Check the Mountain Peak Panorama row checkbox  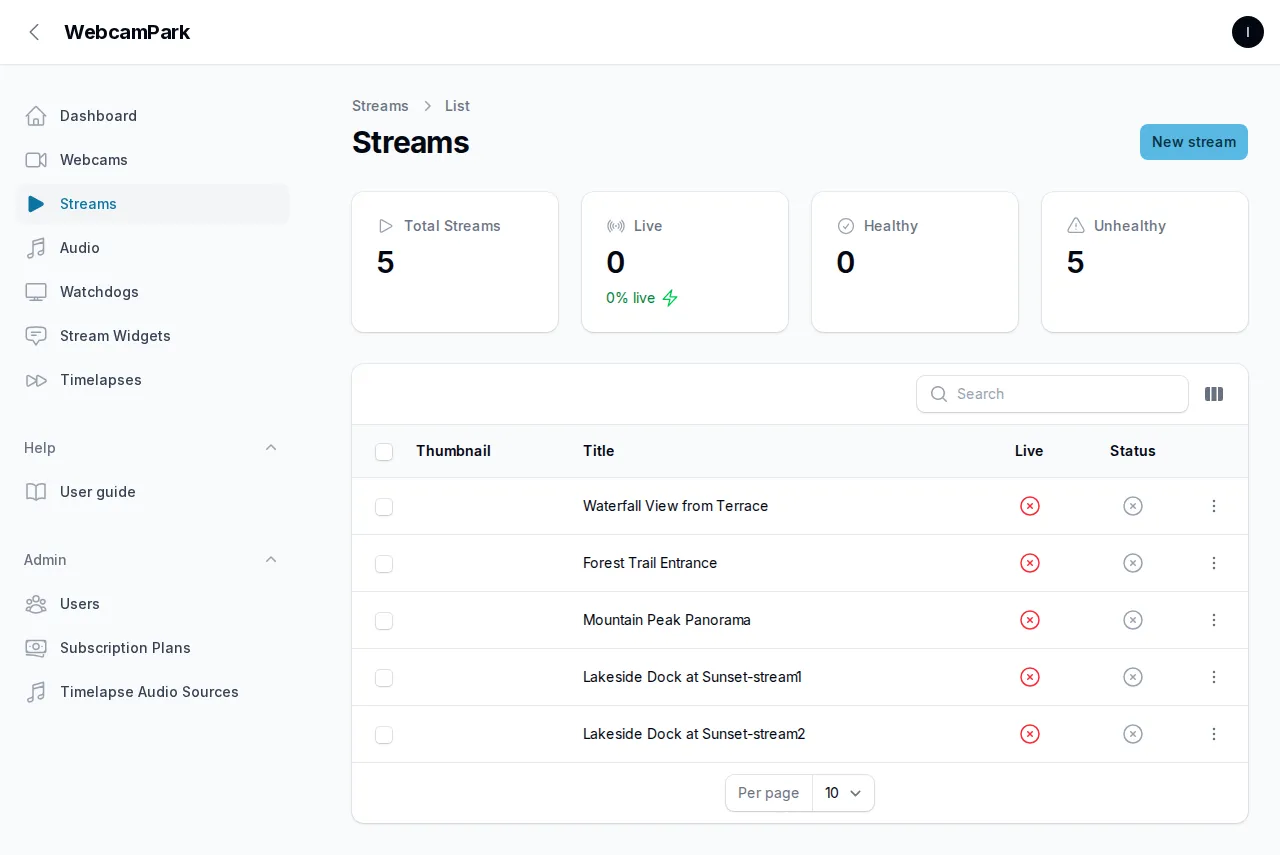(384, 621)
